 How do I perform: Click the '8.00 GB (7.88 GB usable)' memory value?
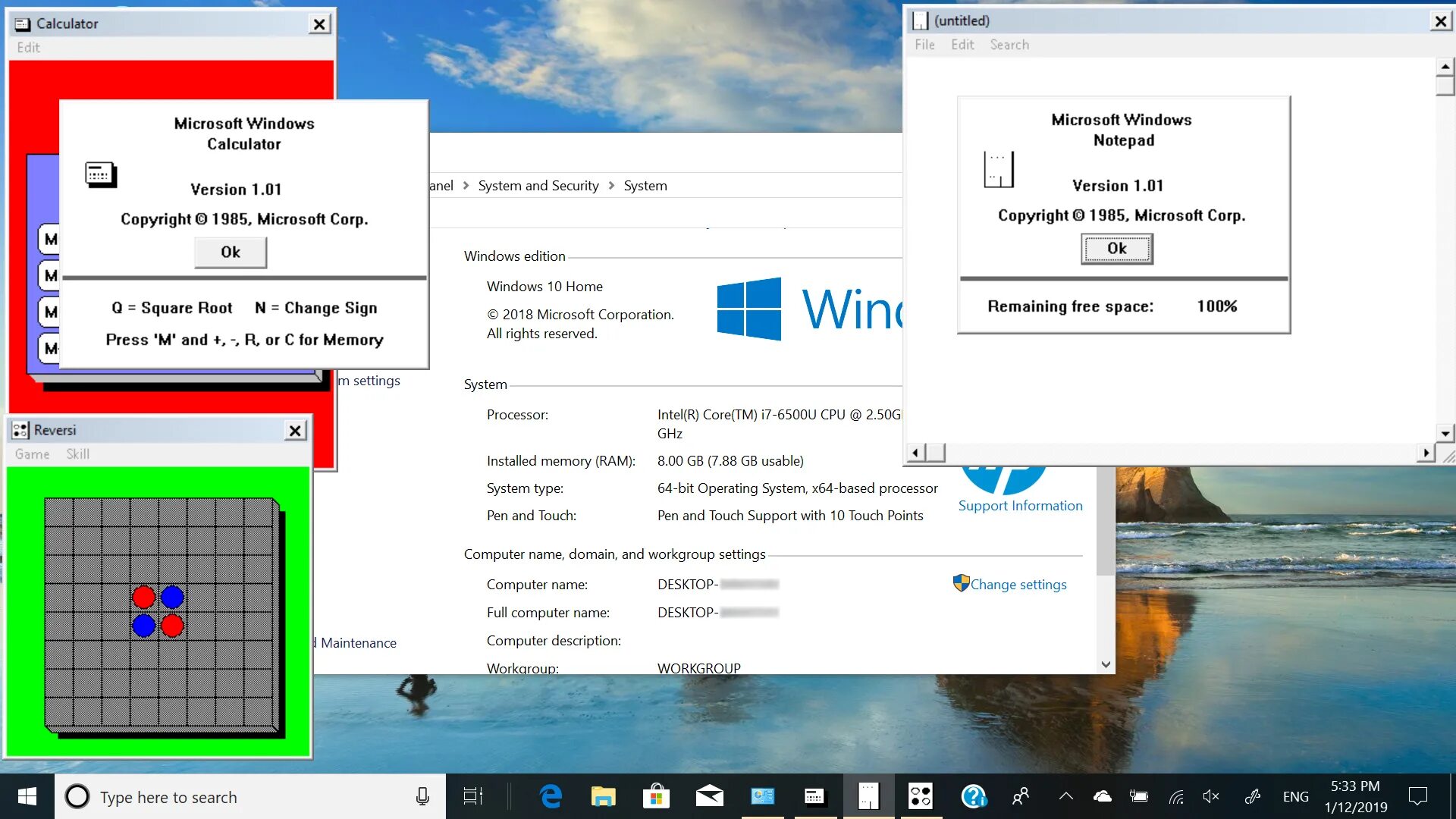[730, 461]
